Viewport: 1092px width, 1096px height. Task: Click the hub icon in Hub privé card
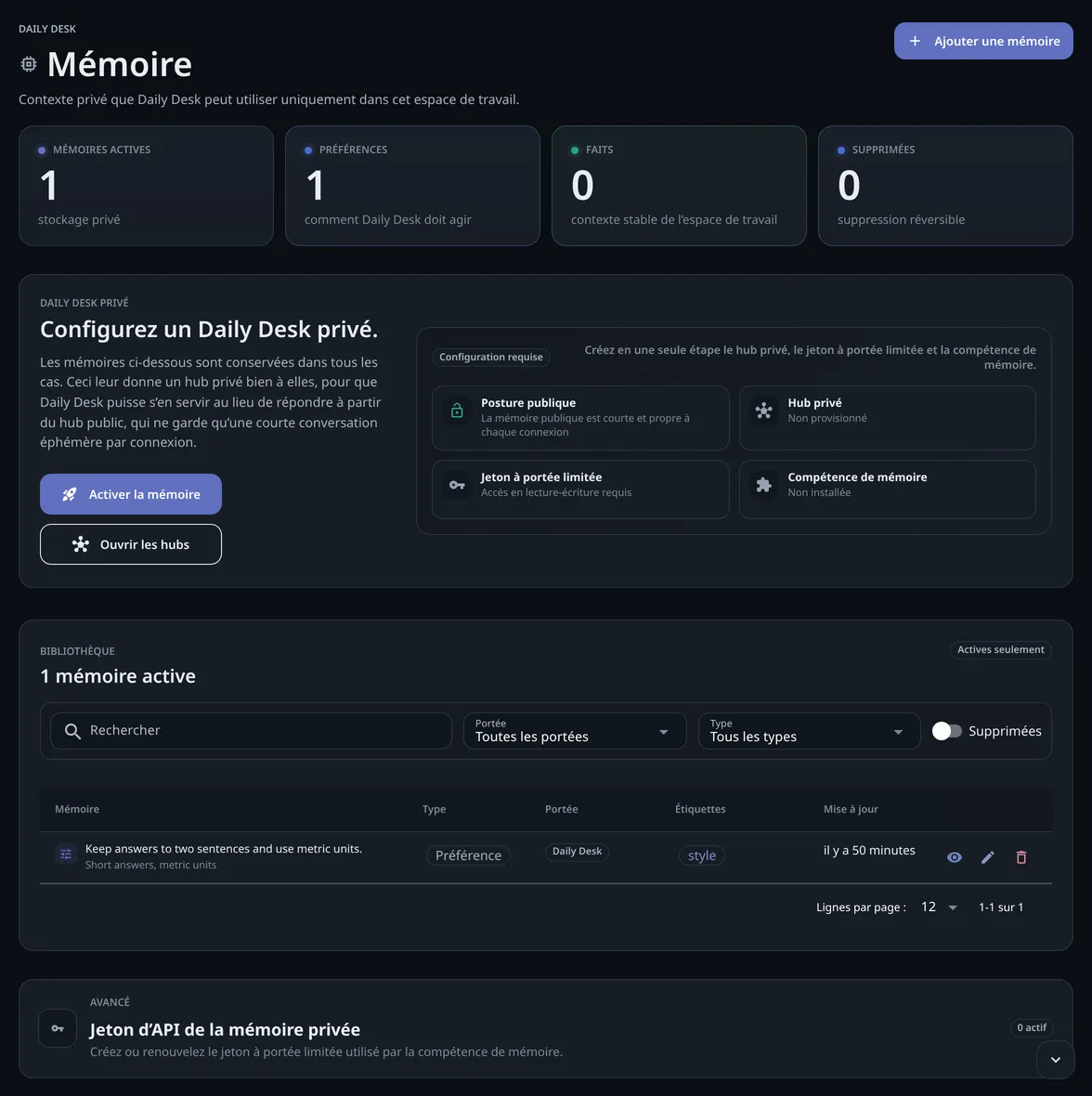click(763, 411)
